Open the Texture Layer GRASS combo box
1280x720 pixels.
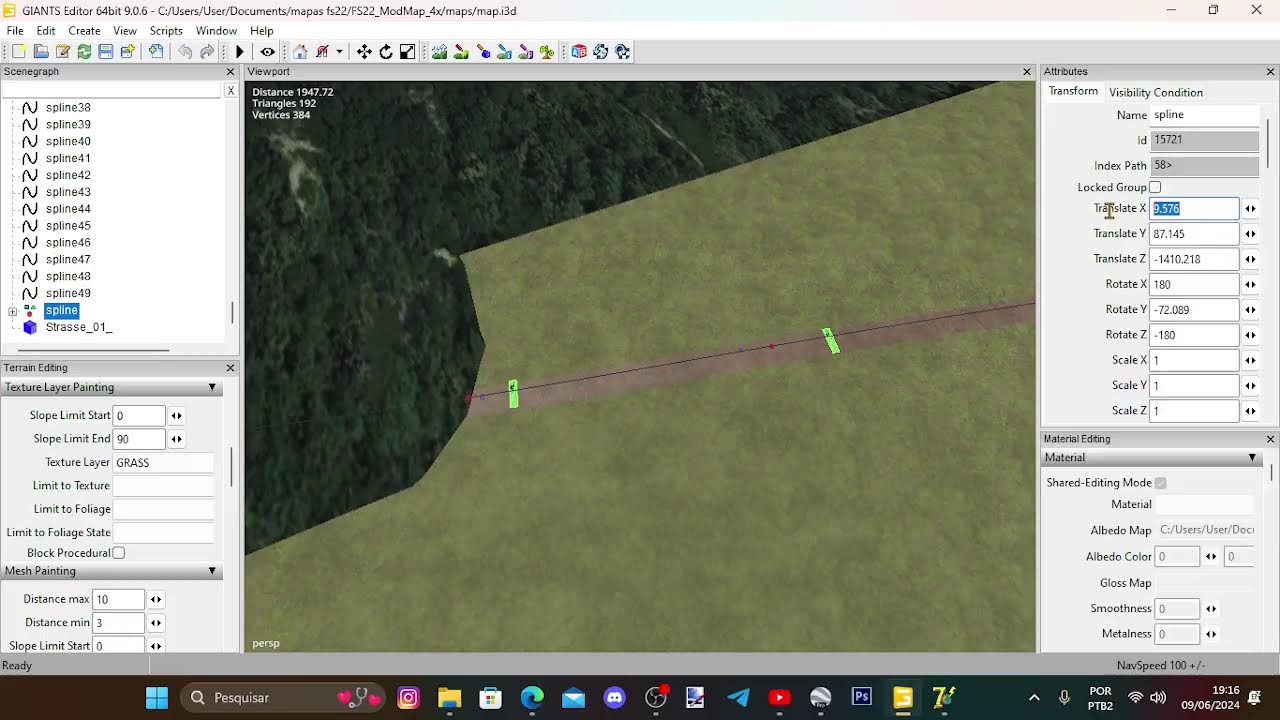163,463
